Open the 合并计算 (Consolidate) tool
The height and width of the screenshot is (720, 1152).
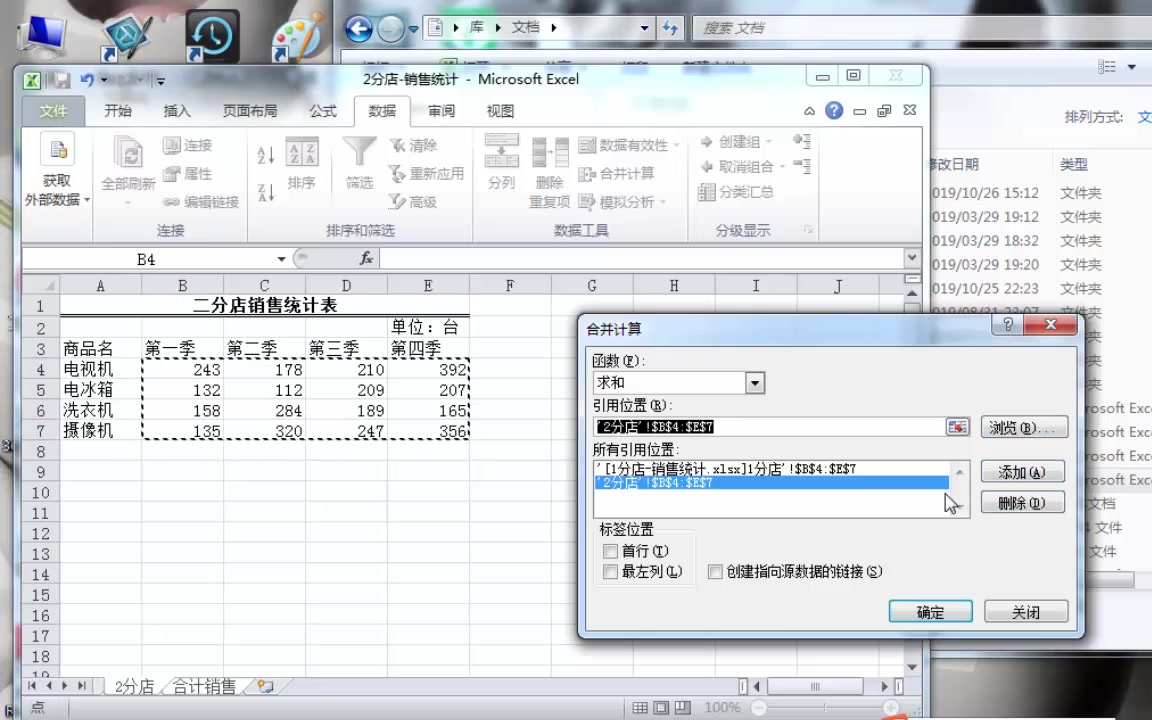[x=626, y=173]
